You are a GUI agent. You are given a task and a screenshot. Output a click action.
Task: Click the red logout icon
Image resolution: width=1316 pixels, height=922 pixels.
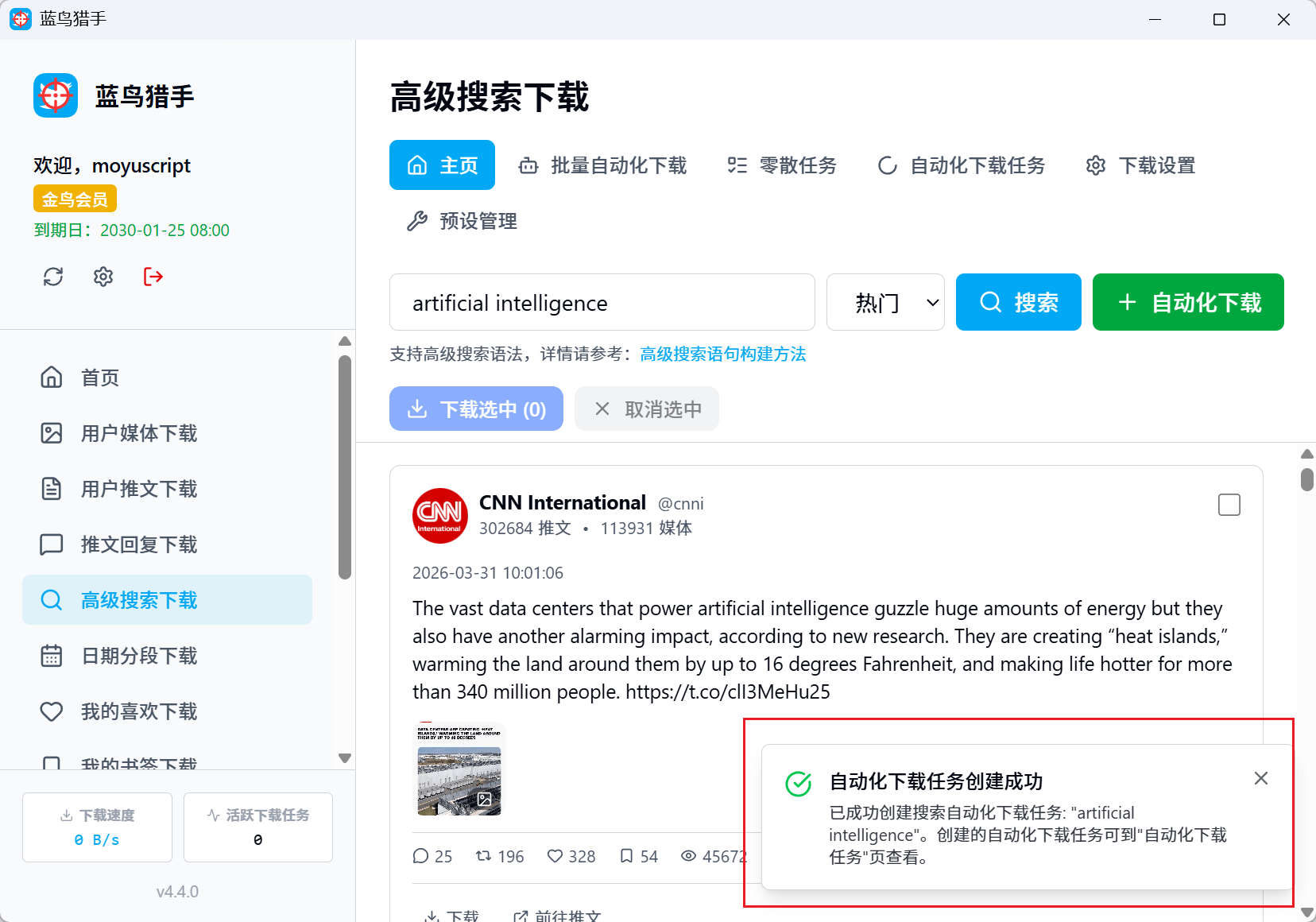pos(153,277)
